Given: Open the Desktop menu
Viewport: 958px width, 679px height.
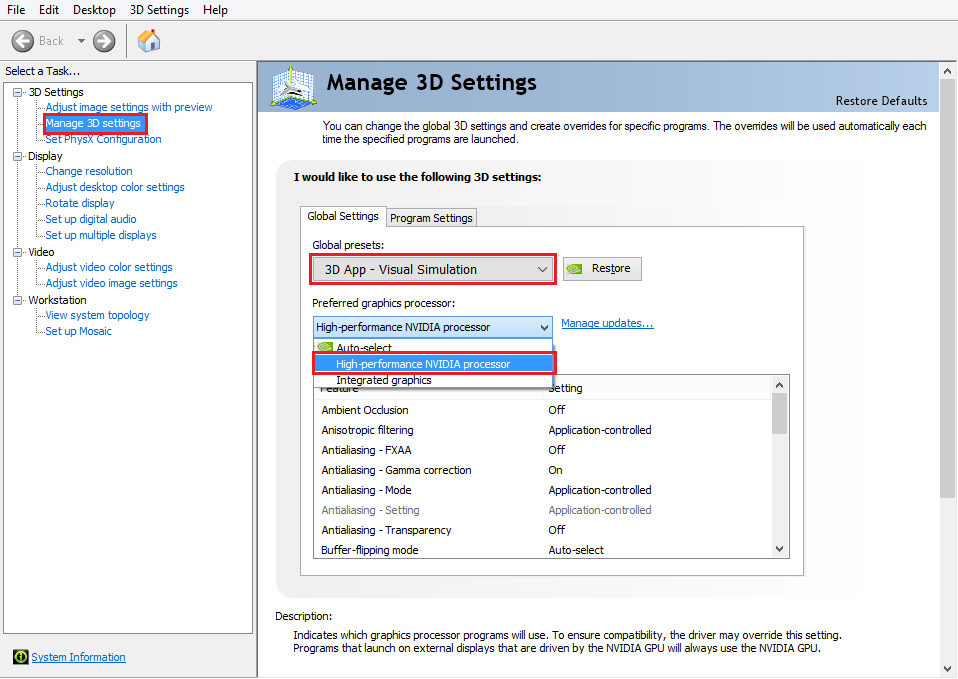Looking at the screenshot, I should coord(94,10).
